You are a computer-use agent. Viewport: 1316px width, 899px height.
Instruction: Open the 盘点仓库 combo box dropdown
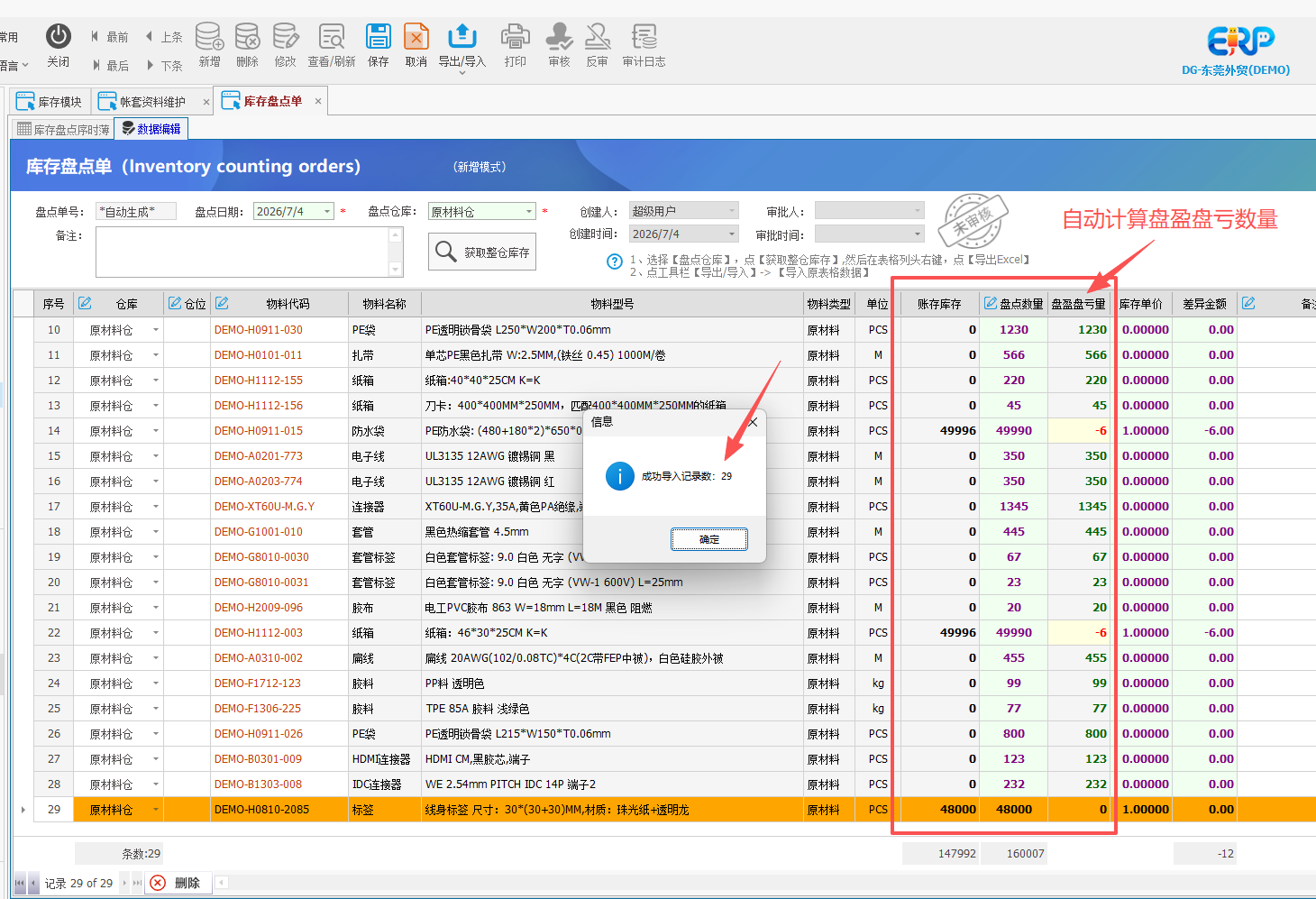529,211
